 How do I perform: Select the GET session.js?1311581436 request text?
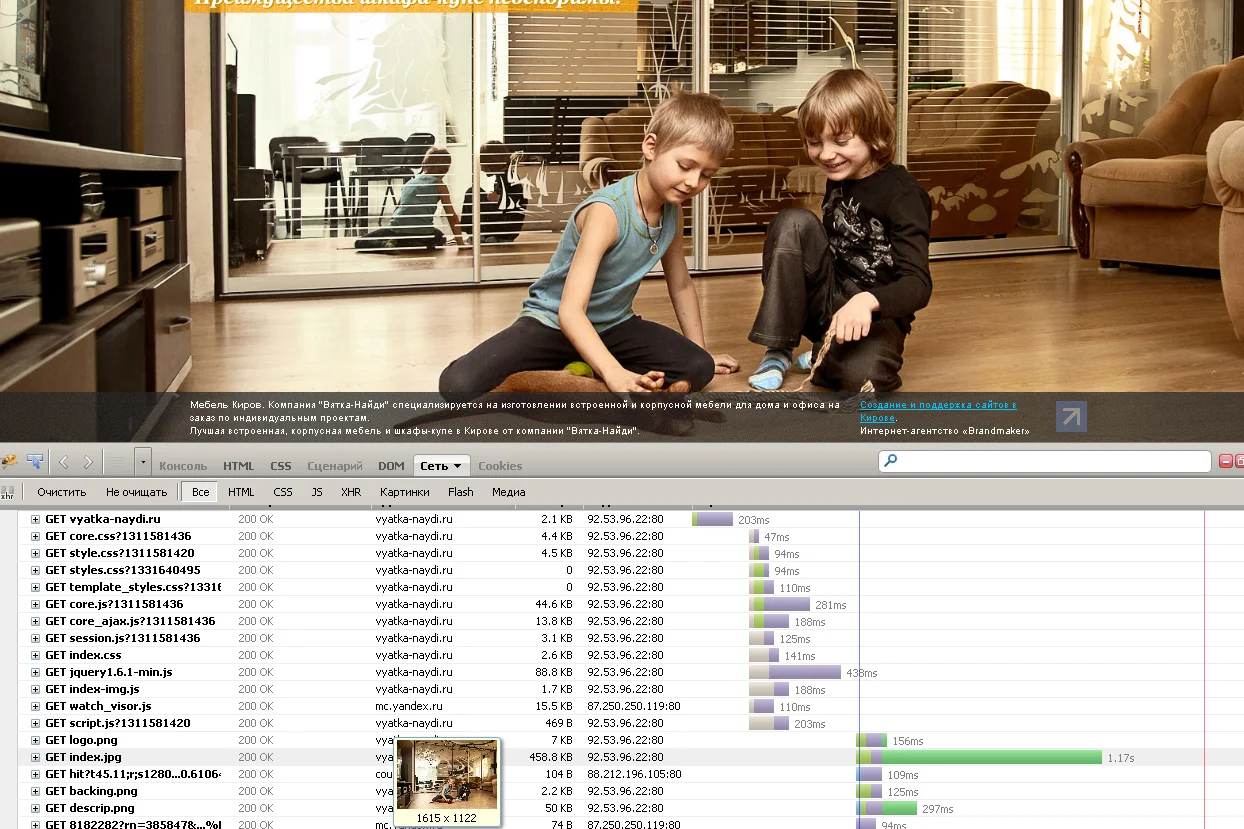(x=123, y=639)
